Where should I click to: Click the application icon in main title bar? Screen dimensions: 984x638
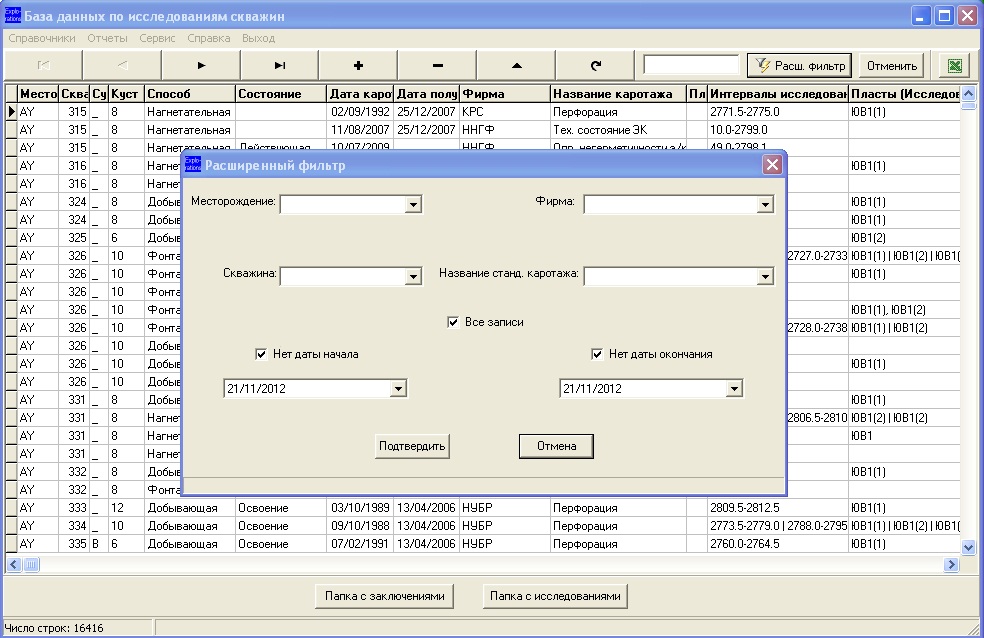13,15
